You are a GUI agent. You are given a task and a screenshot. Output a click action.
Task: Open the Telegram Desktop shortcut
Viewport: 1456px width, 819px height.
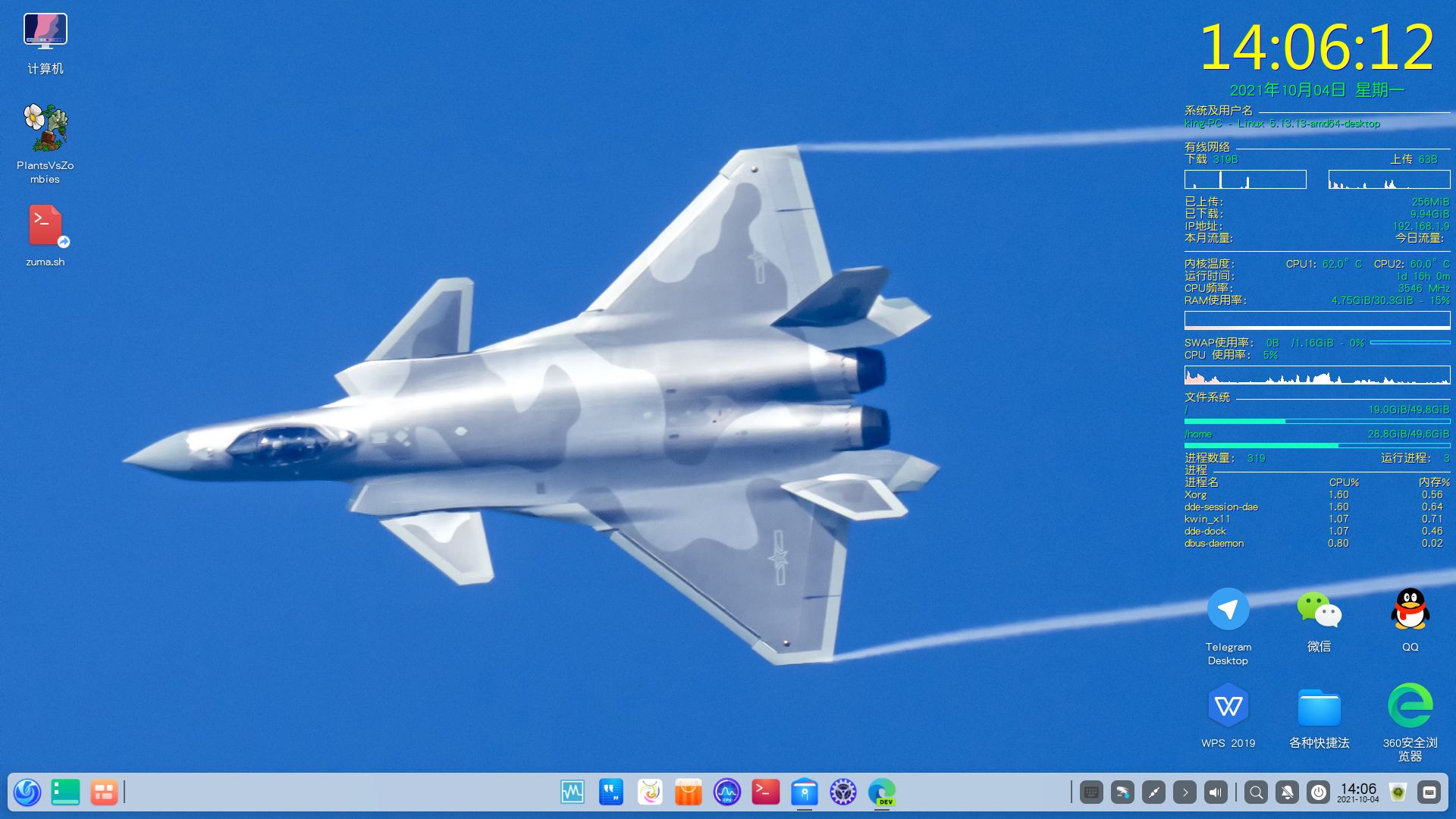[x=1228, y=610]
